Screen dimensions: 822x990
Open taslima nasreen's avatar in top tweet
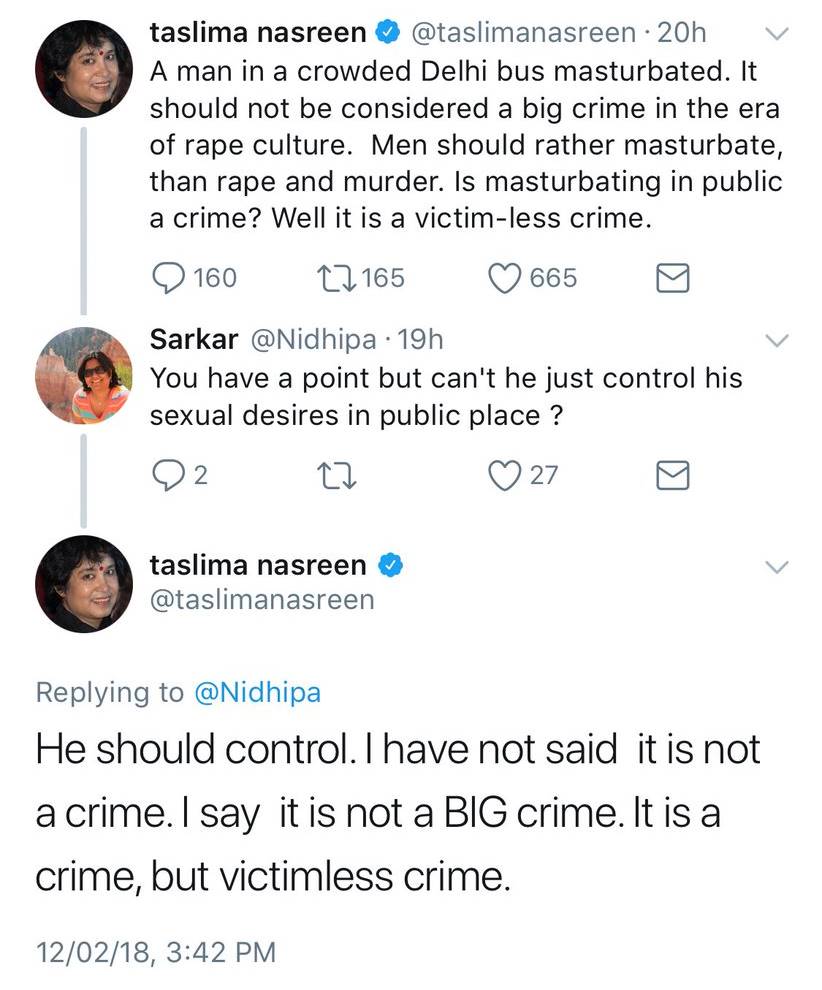tap(83, 69)
